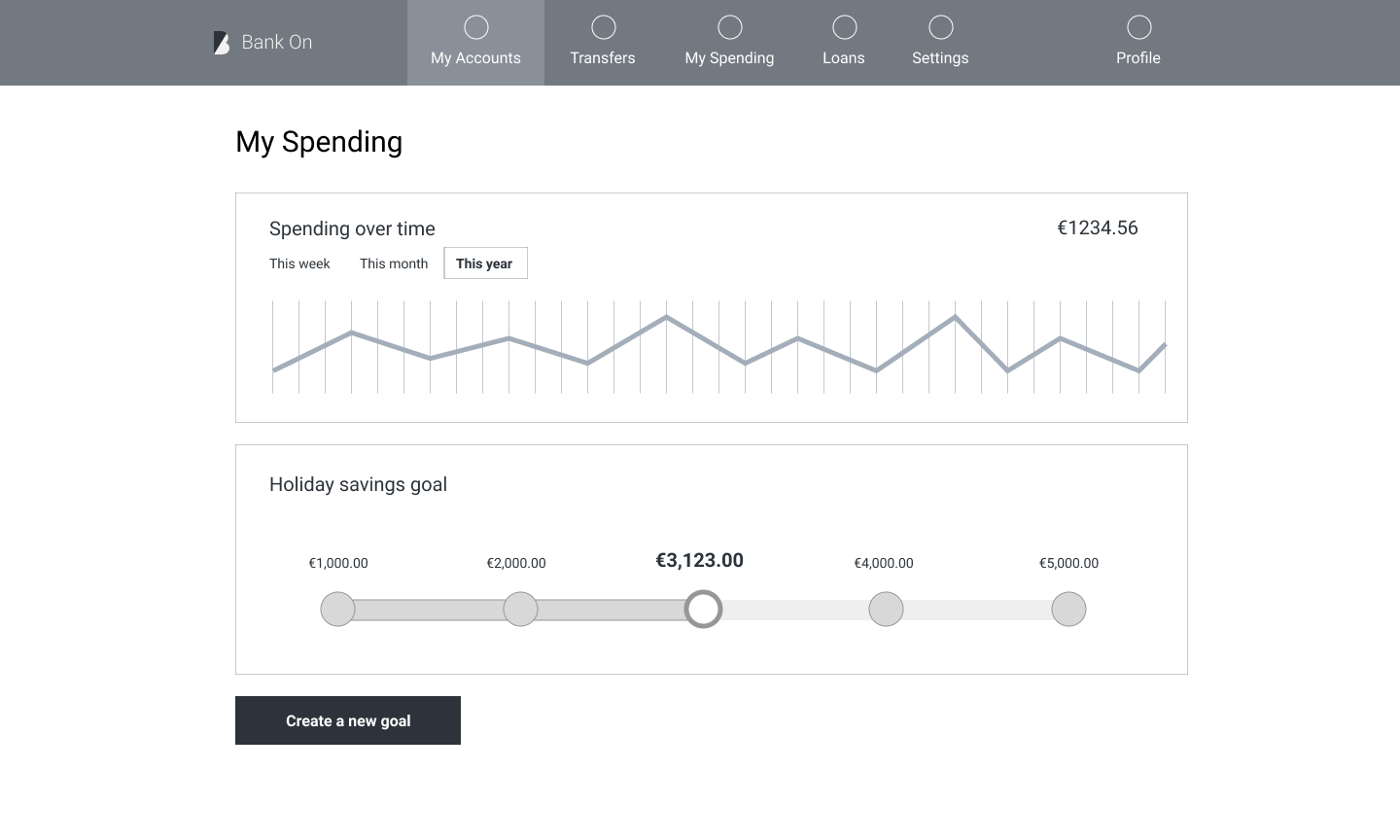
Task: Click the circle icon above Loans
Action: pyautogui.click(x=845, y=27)
